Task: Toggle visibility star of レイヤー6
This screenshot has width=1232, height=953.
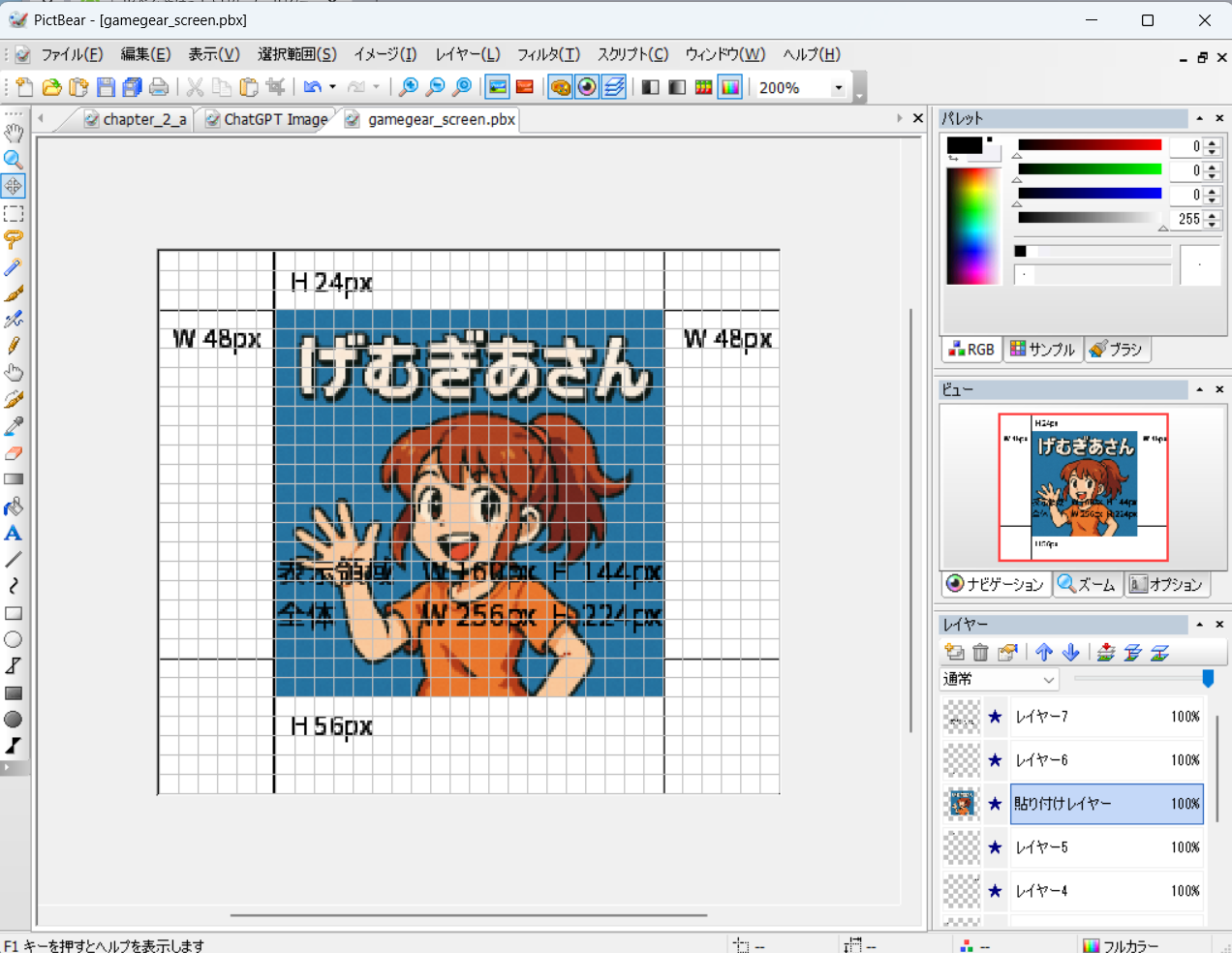Action: [995, 760]
